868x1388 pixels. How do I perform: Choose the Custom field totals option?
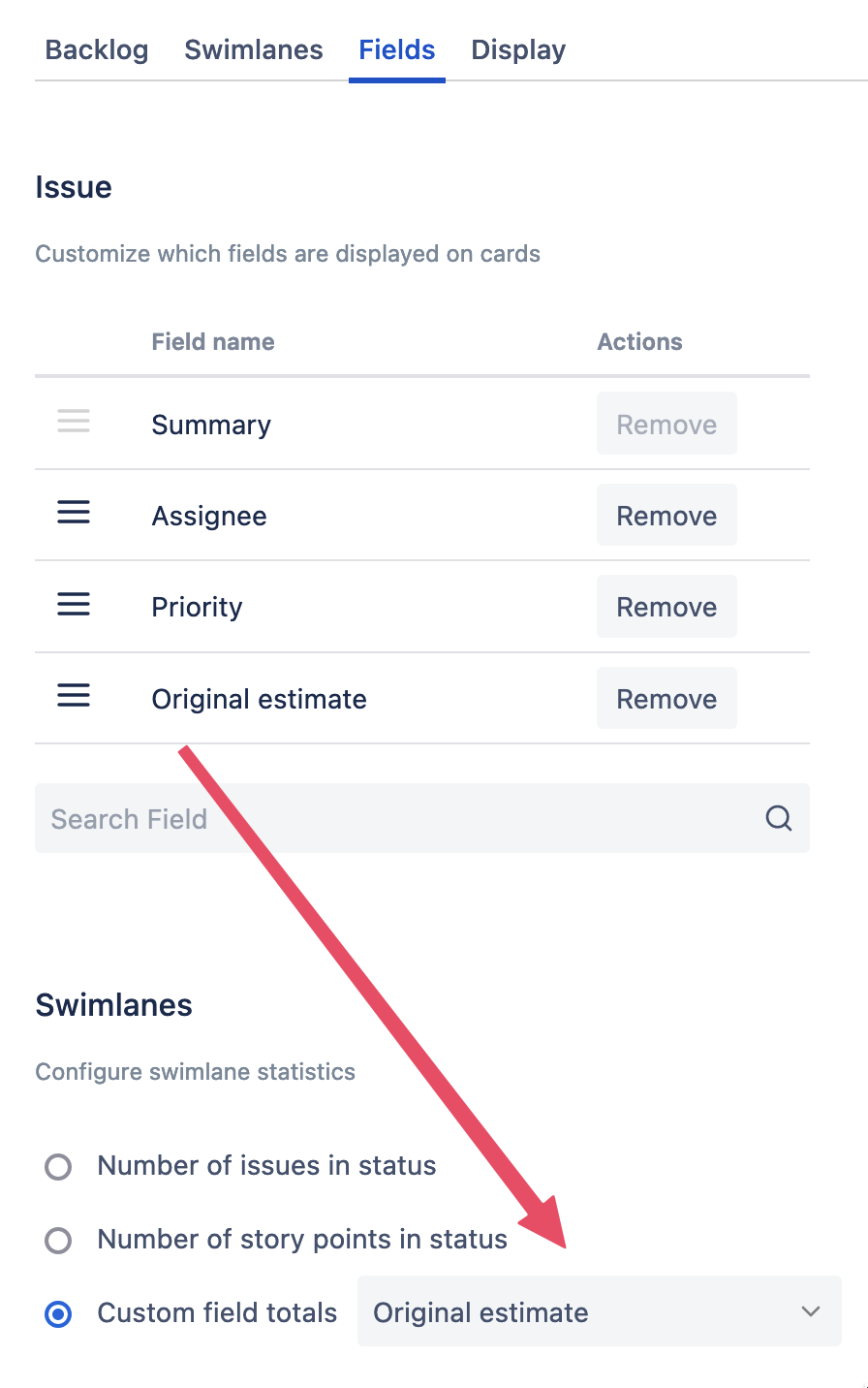point(59,1314)
